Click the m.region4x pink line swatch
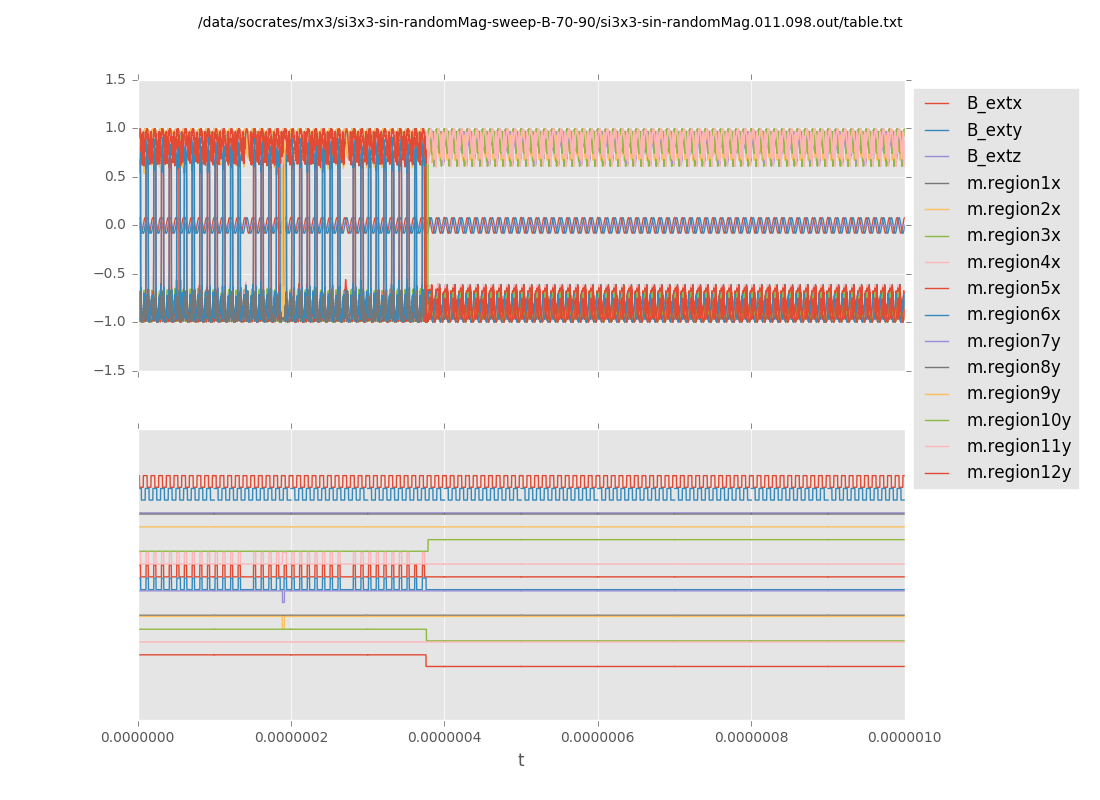The height and width of the screenshot is (800, 1100). (937, 262)
